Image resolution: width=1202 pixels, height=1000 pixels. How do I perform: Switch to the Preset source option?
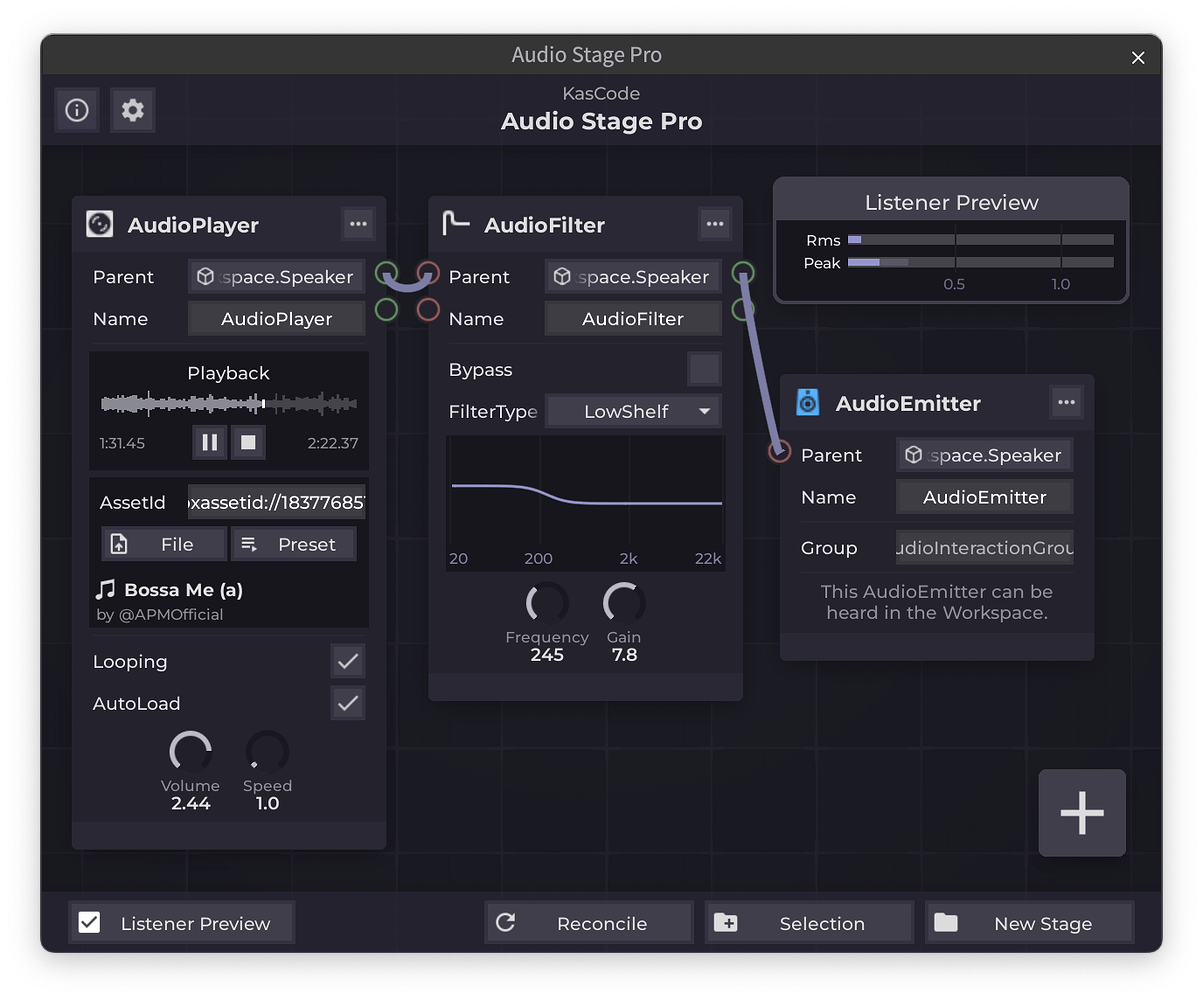293,543
